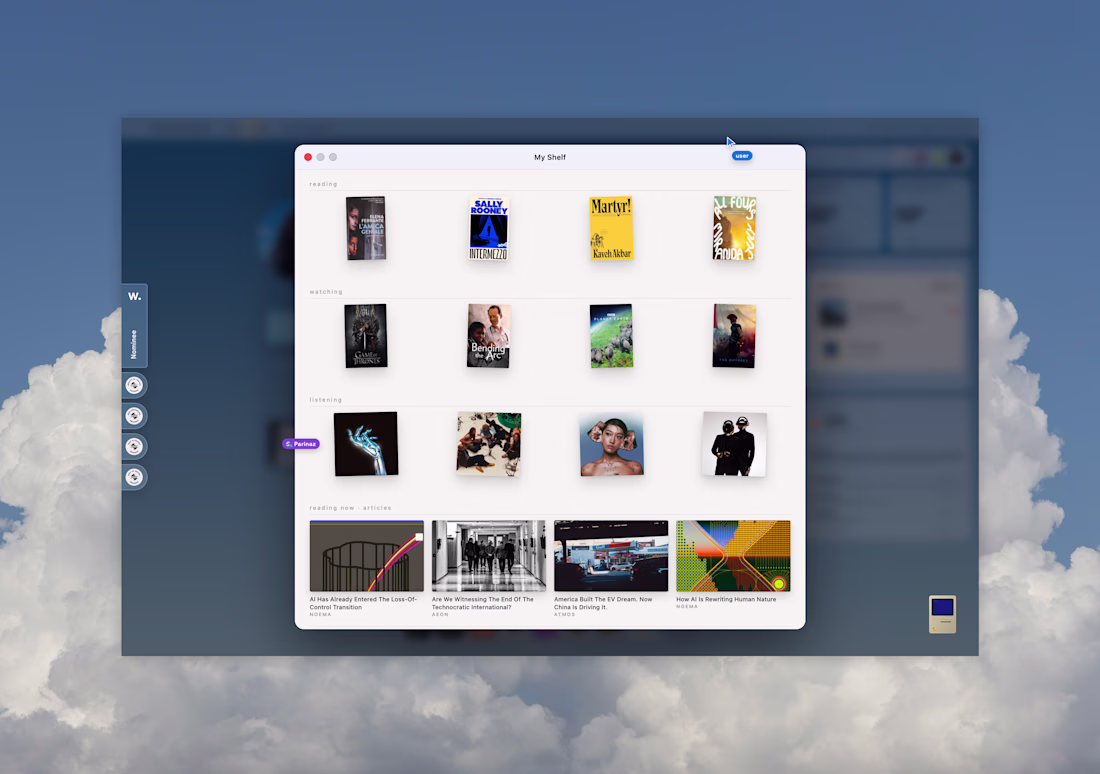The height and width of the screenshot is (774, 1100).
Task: Read 'Are We Witnessing The End Of The Technocratic International?'
Action: [483, 603]
